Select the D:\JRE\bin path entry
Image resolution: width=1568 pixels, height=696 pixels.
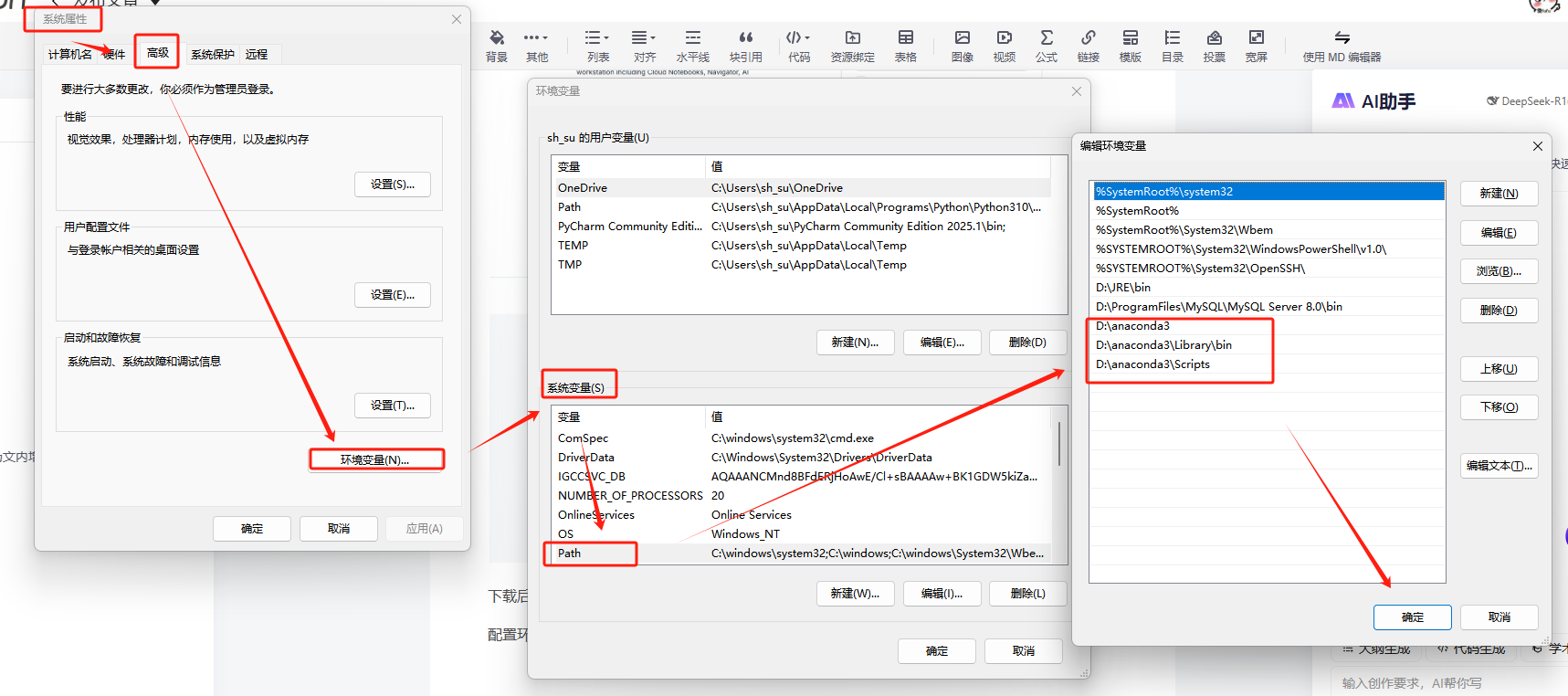tap(1268, 288)
